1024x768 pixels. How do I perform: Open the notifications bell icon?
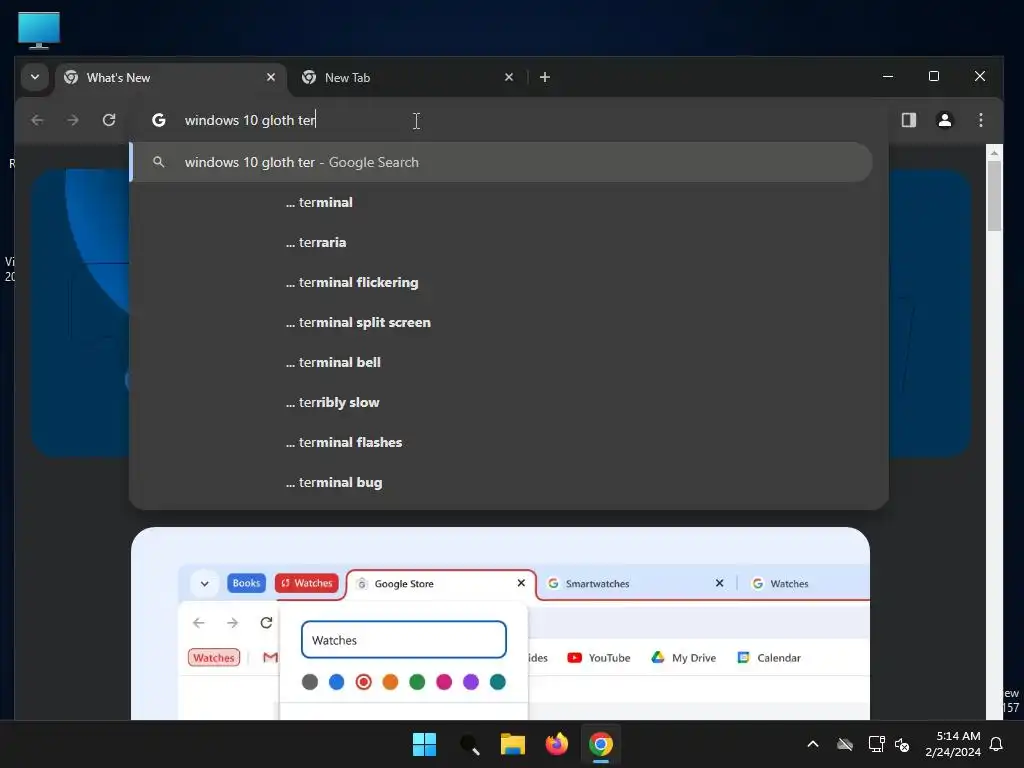point(997,744)
